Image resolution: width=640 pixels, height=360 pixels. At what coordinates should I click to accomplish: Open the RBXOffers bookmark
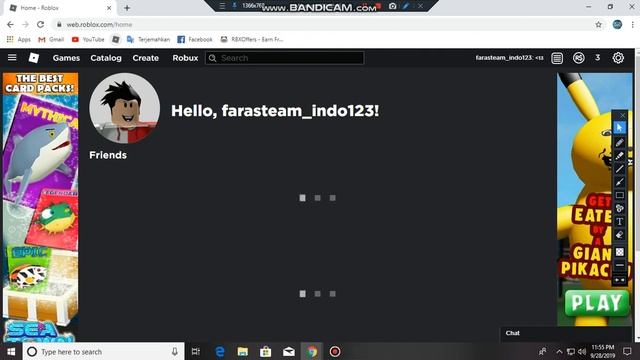coord(251,39)
